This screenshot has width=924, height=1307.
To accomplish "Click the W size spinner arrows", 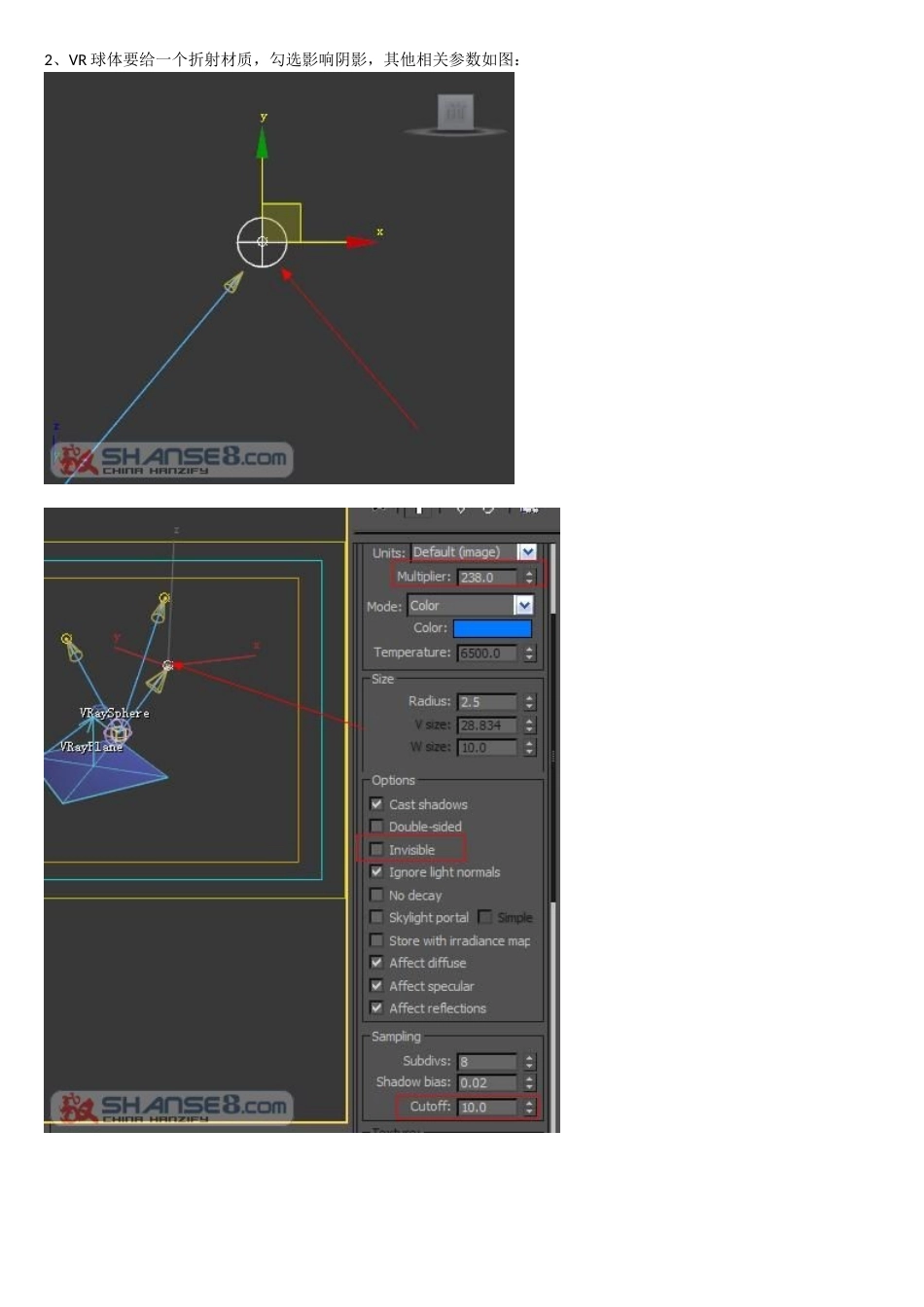I will (529, 747).
